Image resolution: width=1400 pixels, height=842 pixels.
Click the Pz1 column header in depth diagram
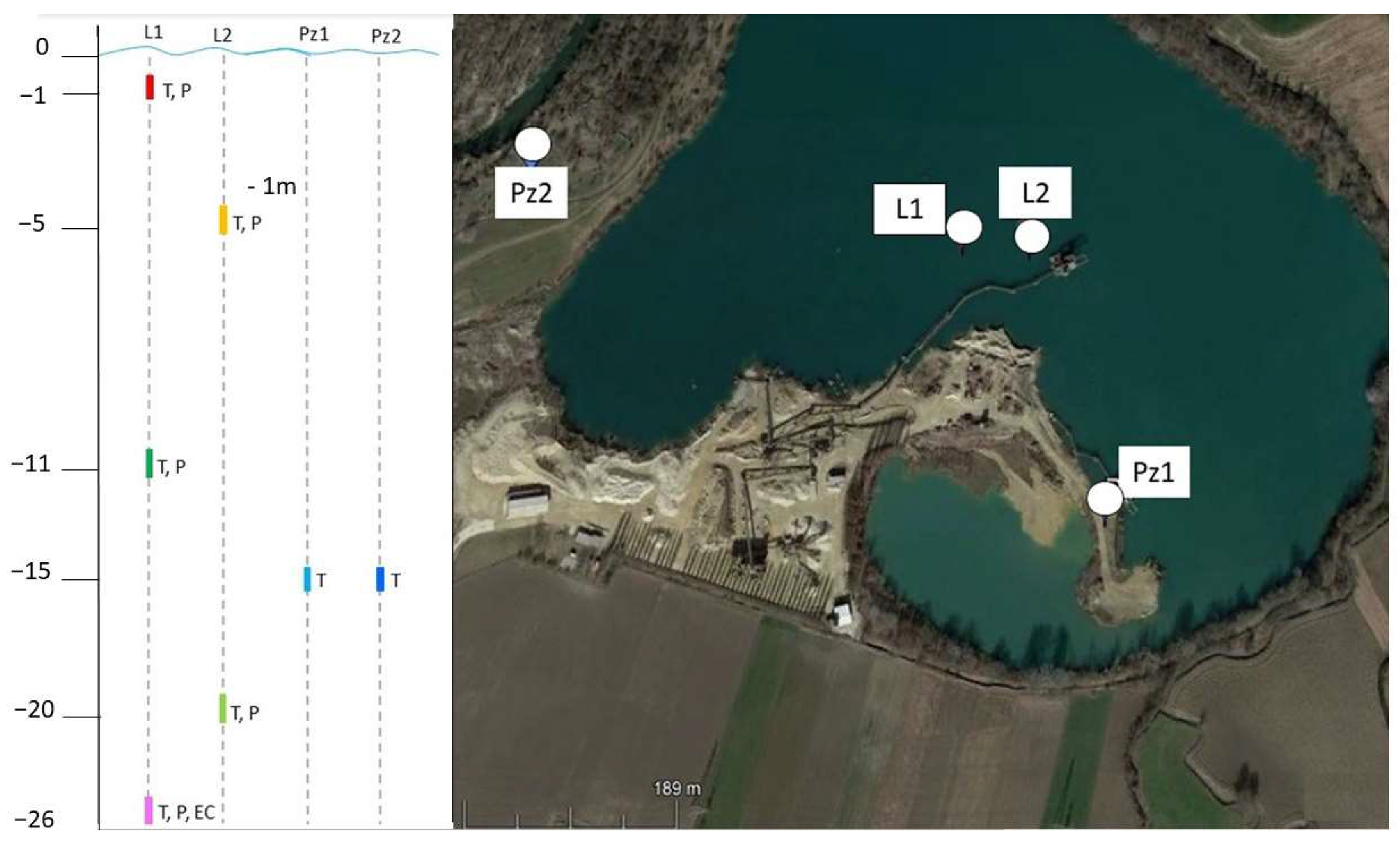point(313,34)
